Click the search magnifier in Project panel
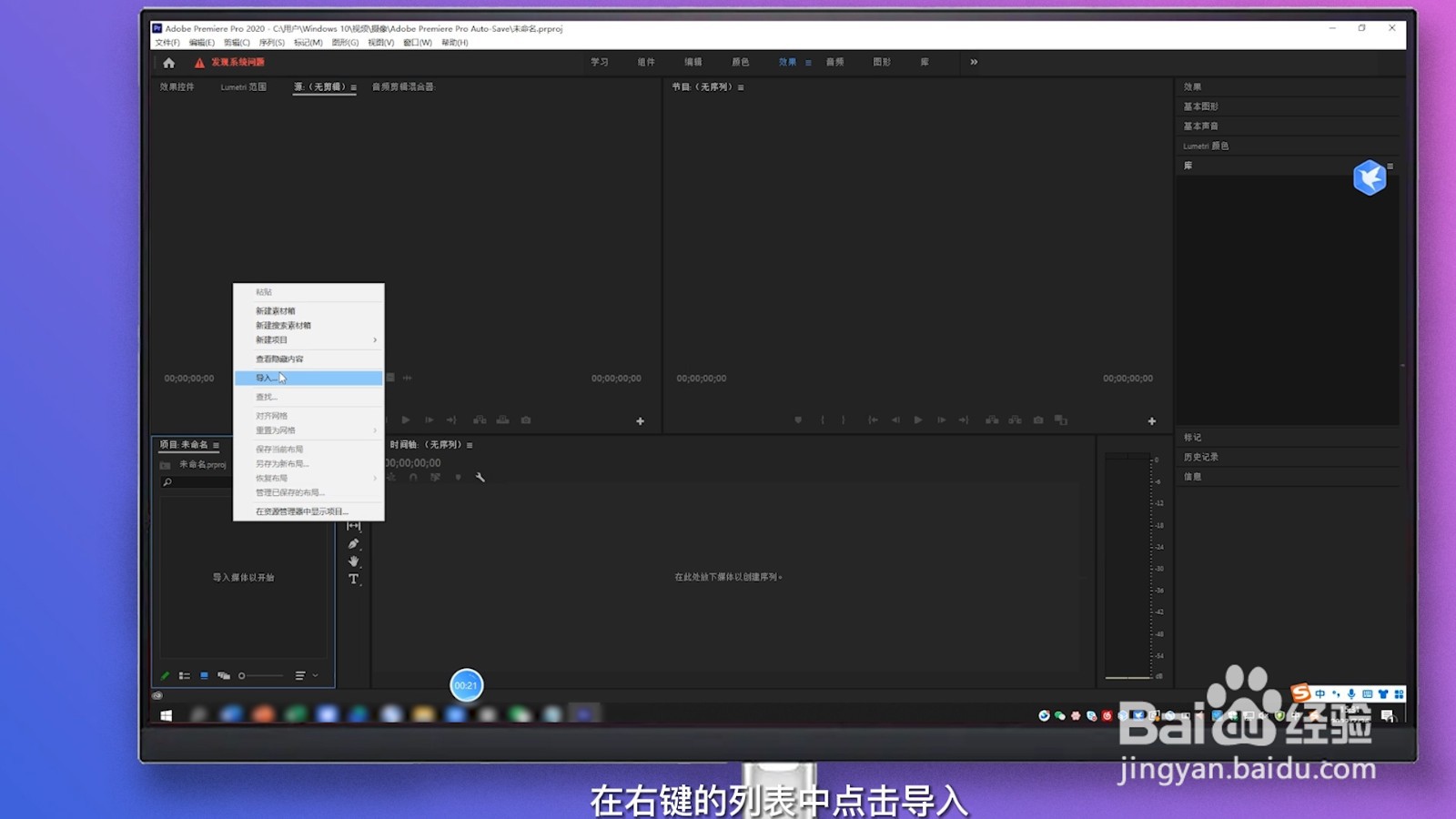The image size is (1456, 819). (x=166, y=481)
